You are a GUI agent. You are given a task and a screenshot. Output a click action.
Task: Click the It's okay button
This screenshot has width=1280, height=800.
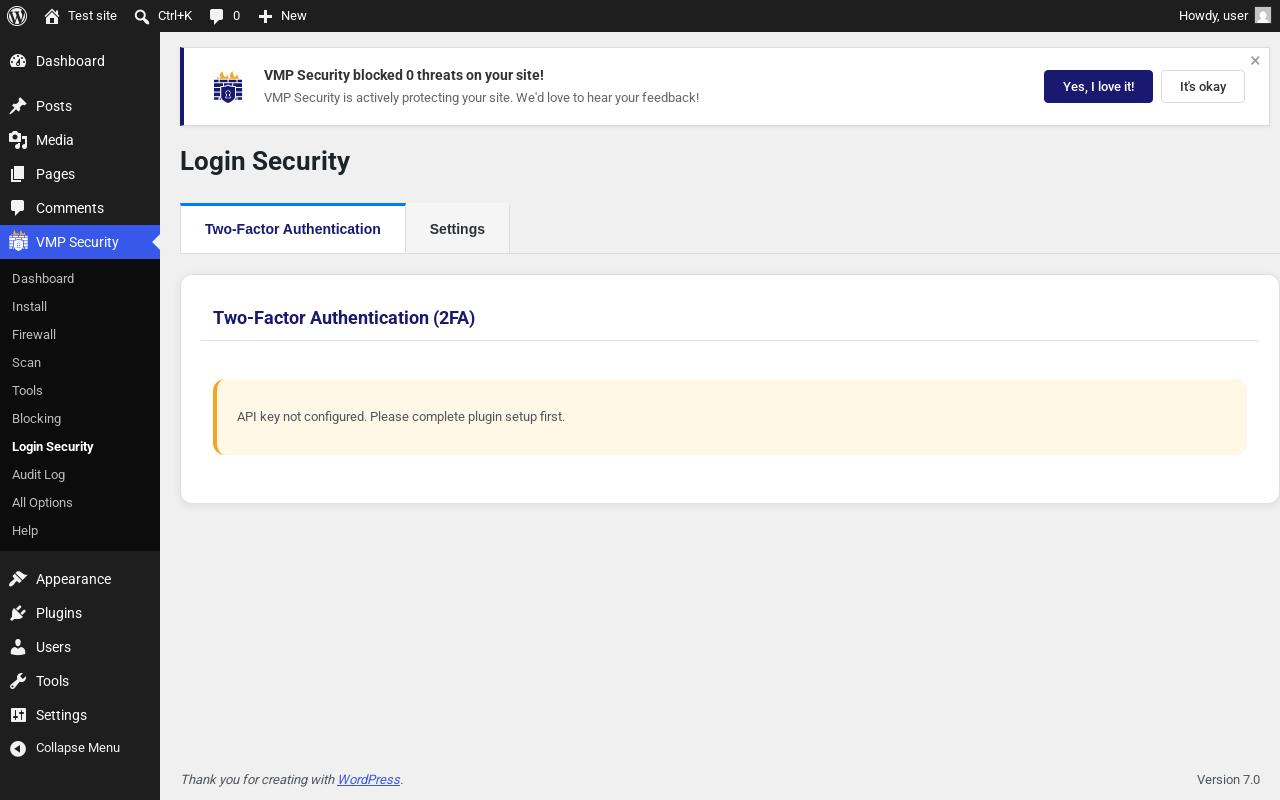1203,87
